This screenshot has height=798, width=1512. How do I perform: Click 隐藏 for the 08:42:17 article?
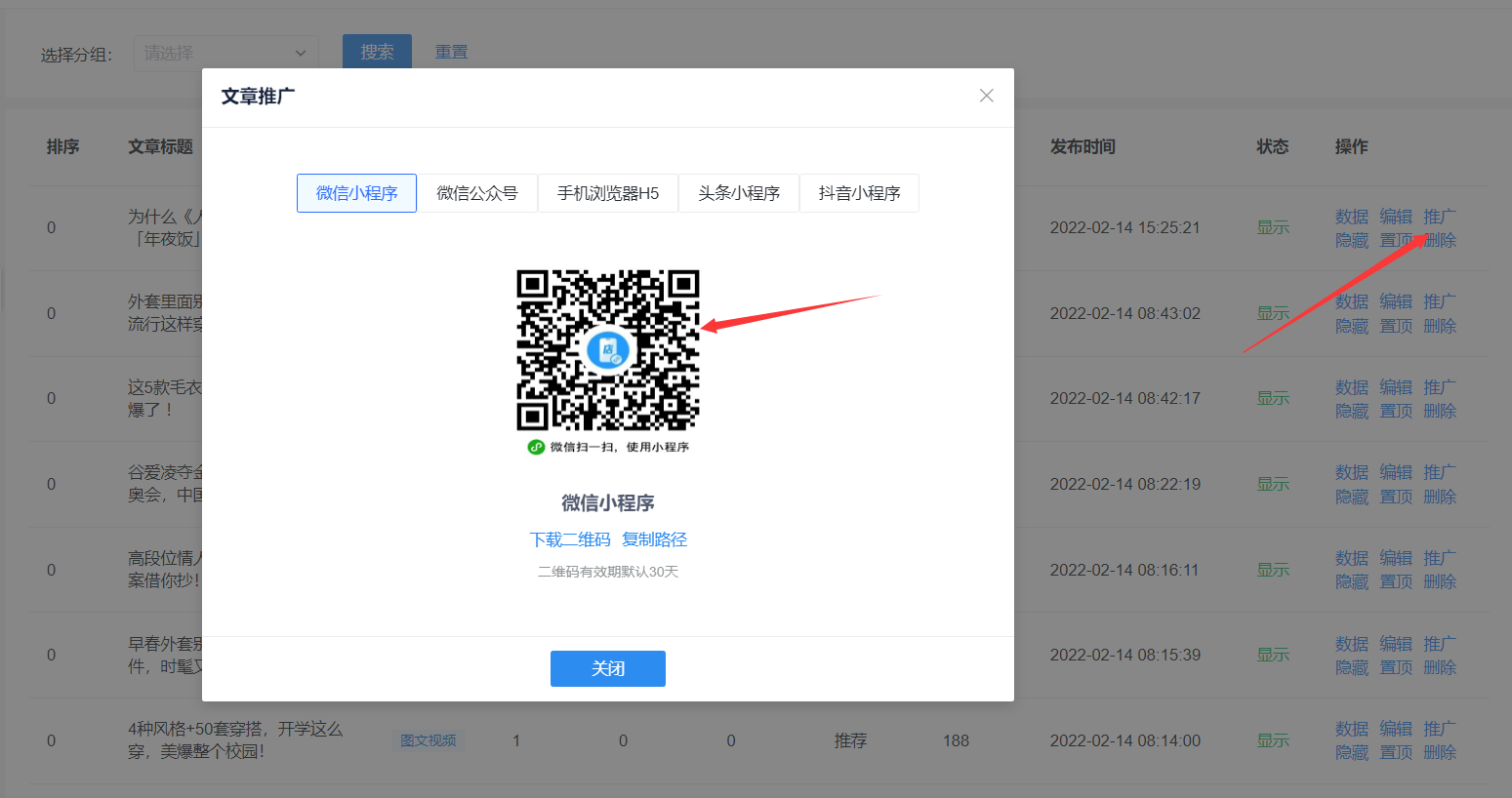coord(1352,411)
